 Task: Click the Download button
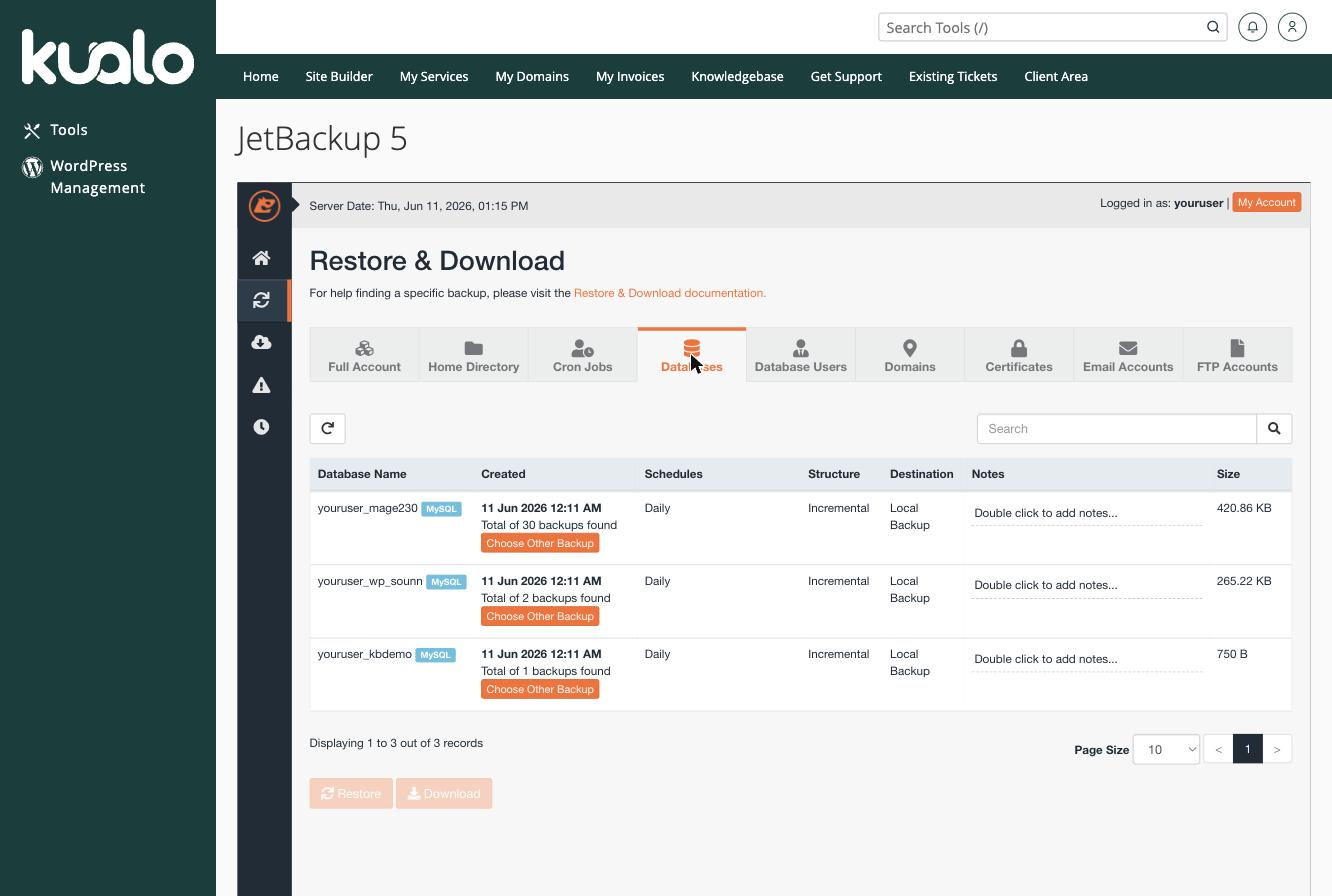444,794
